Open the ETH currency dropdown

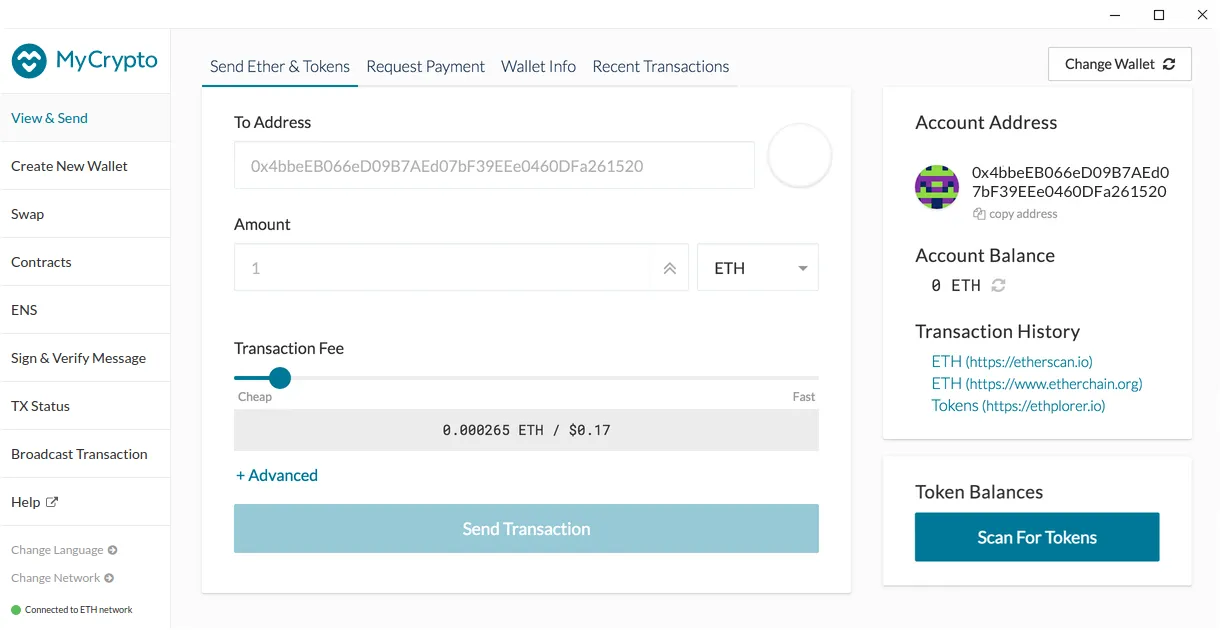tap(758, 268)
